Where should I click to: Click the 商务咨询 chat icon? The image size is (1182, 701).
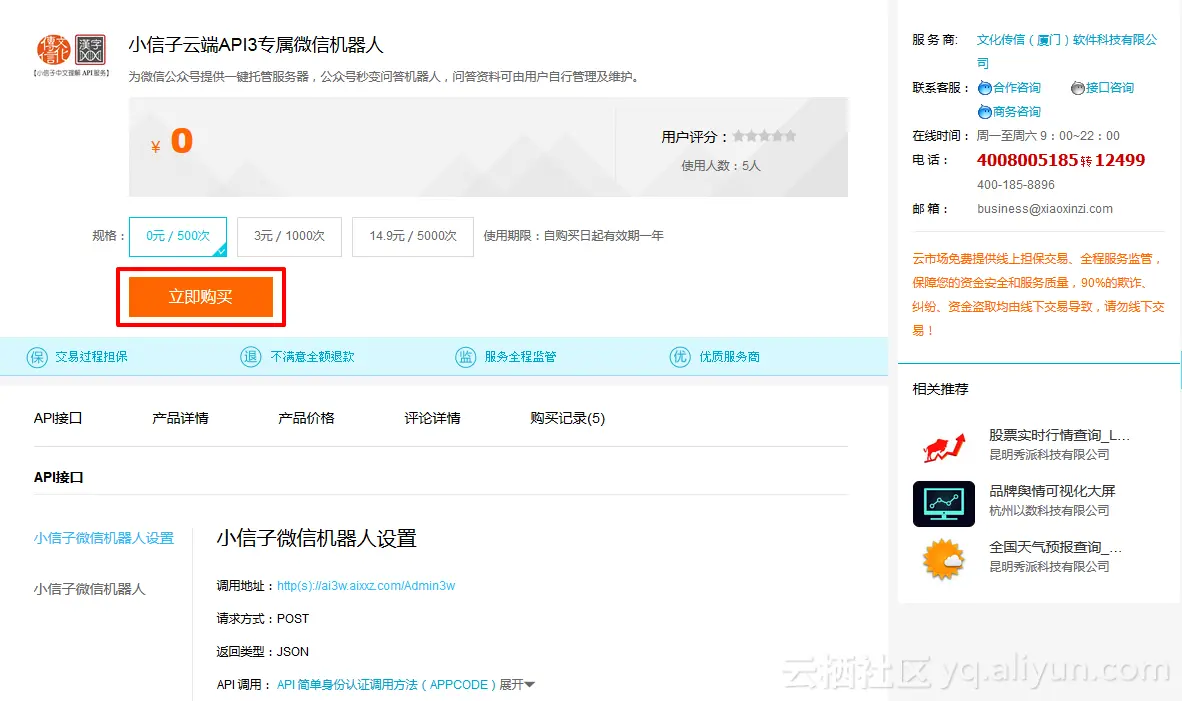pos(984,112)
